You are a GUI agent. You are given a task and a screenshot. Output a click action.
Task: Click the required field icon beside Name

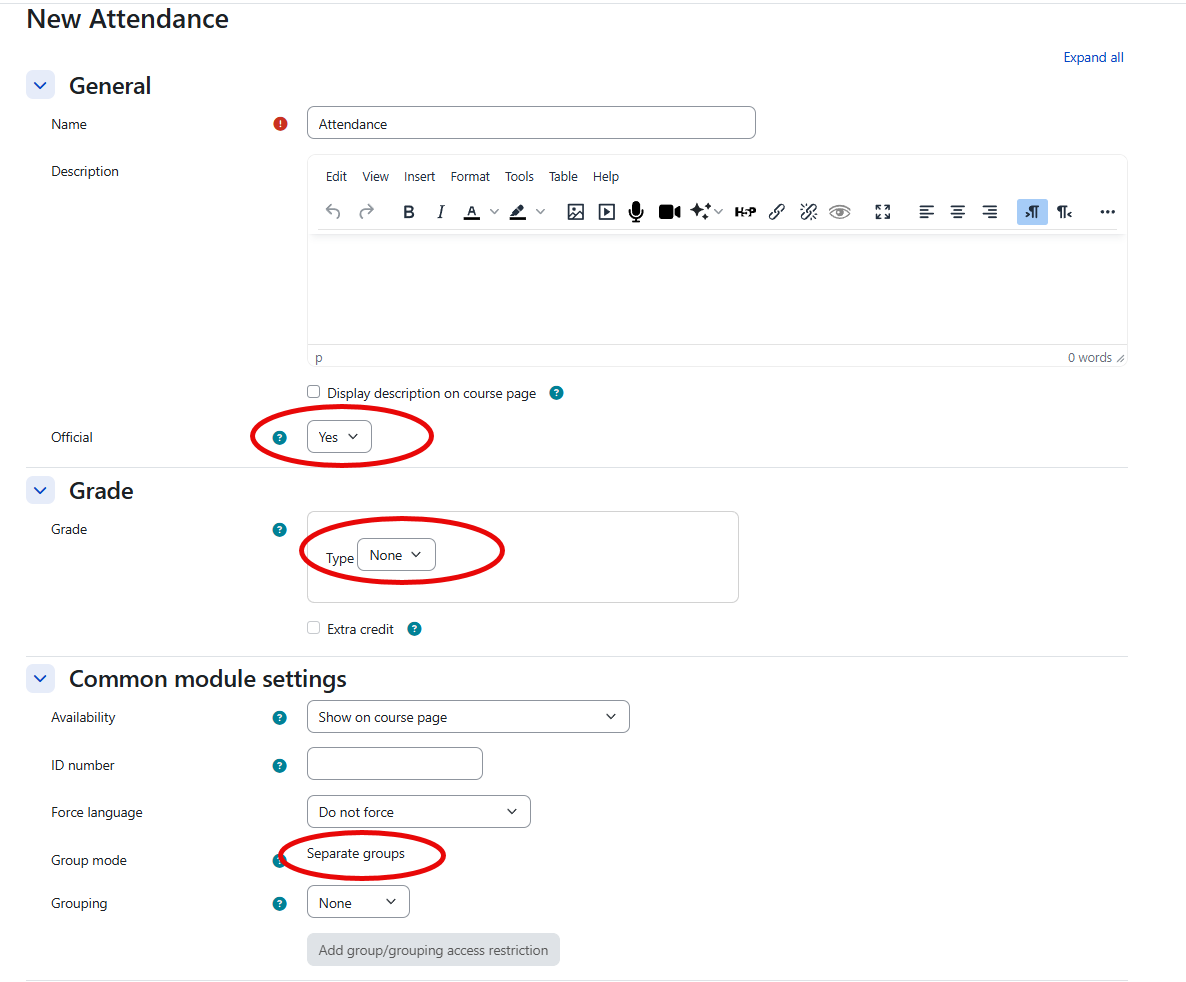281,124
